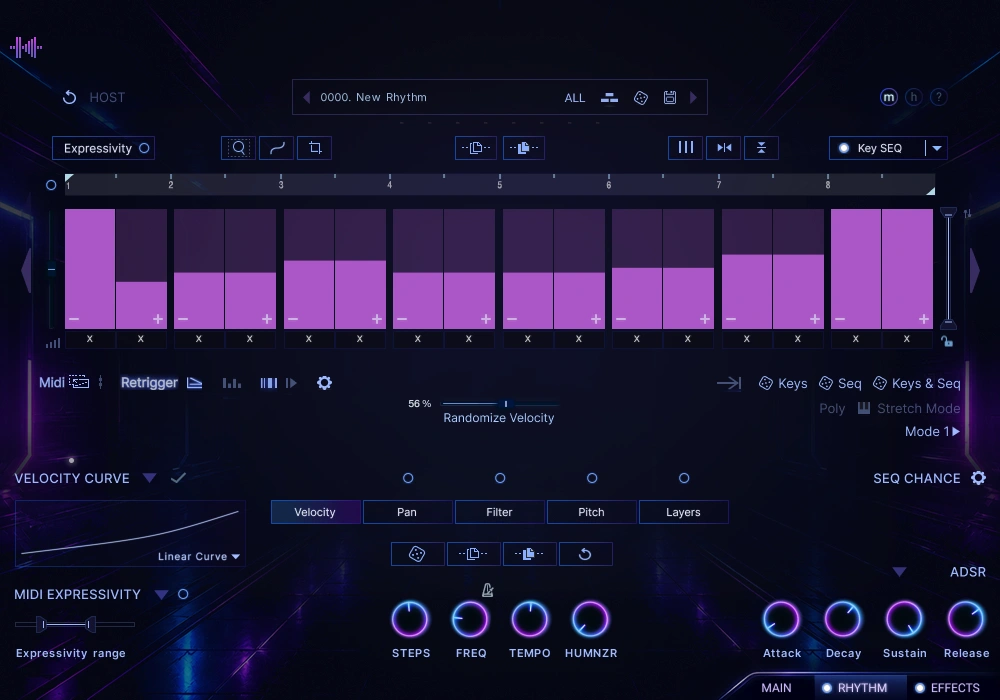The width and height of the screenshot is (1000, 700).
Task: Open the sequencer settings gear
Action: pos(325,383)
